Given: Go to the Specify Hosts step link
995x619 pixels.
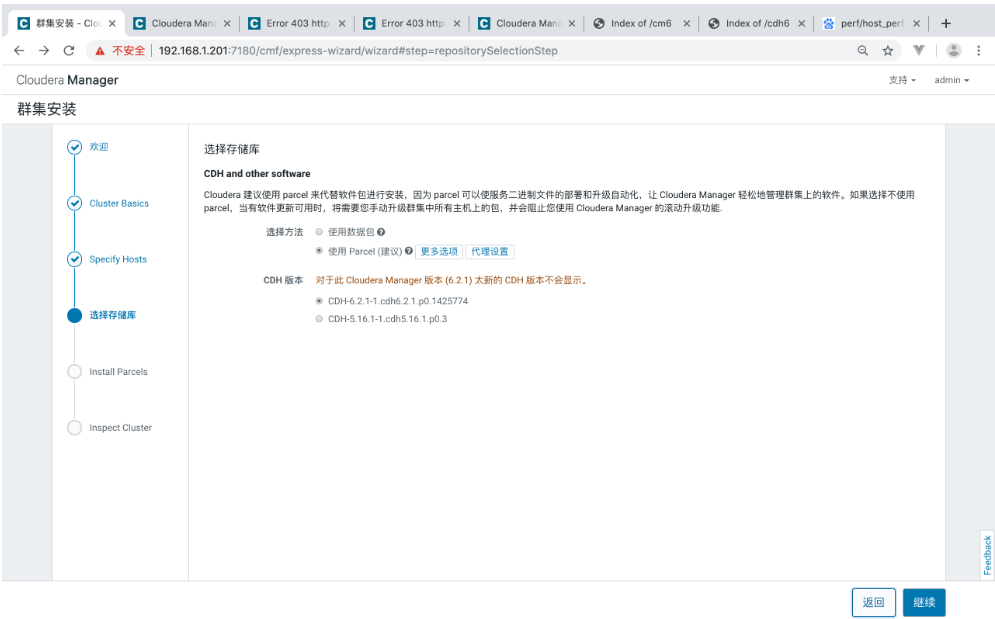Looking at the screenshot, I should 118,259.
